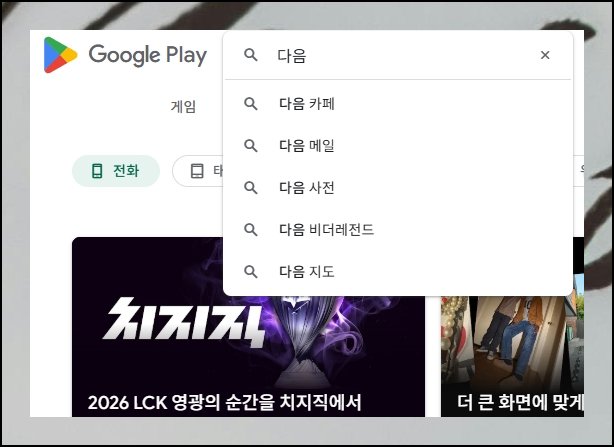Select the 다음 비더레전드 suggestion
The width and height of the screenshot is (614, 447).
pos(398,229)
